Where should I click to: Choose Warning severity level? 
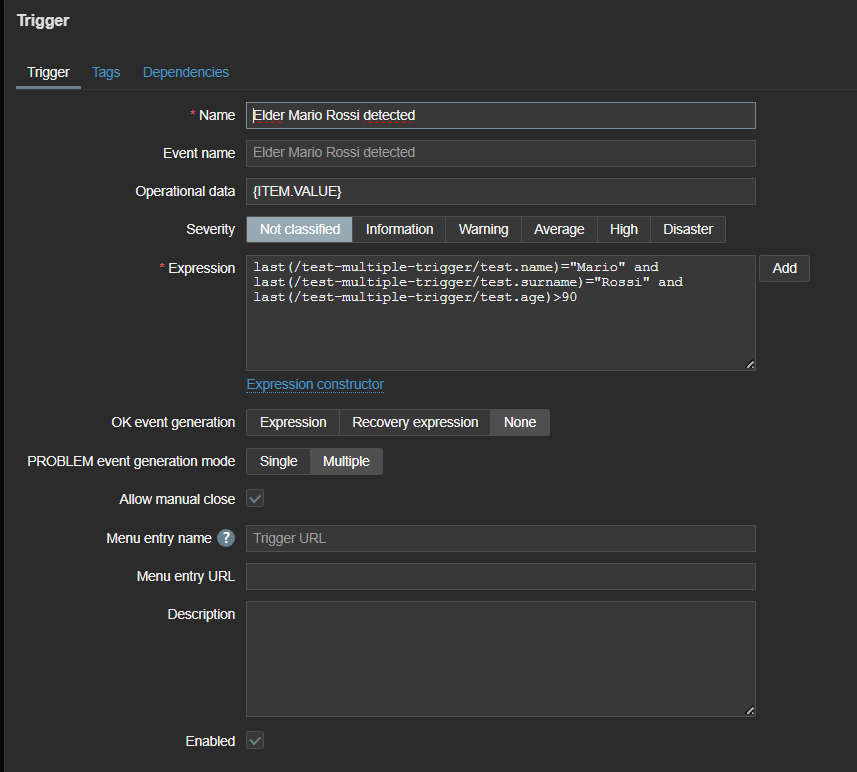click(483, 229)
